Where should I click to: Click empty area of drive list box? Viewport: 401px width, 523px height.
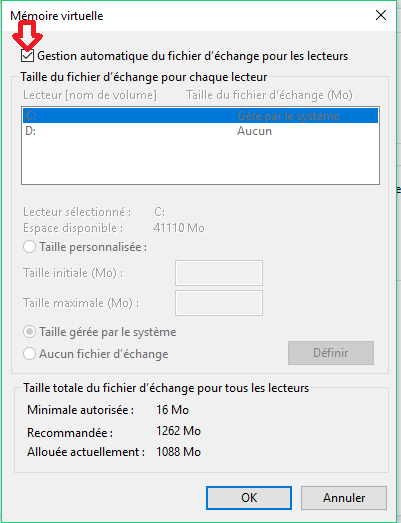click(x=200, y=161)
